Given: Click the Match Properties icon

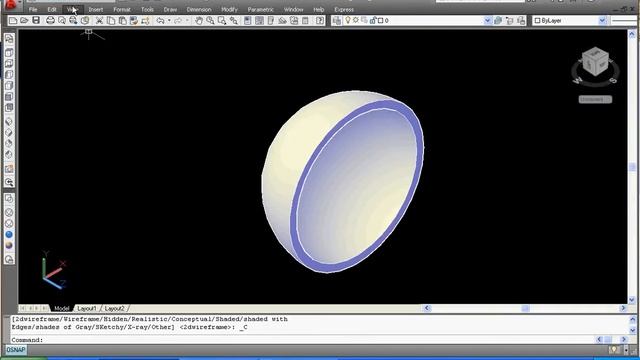Looking at the screenshot, I should tap(133, 20).
